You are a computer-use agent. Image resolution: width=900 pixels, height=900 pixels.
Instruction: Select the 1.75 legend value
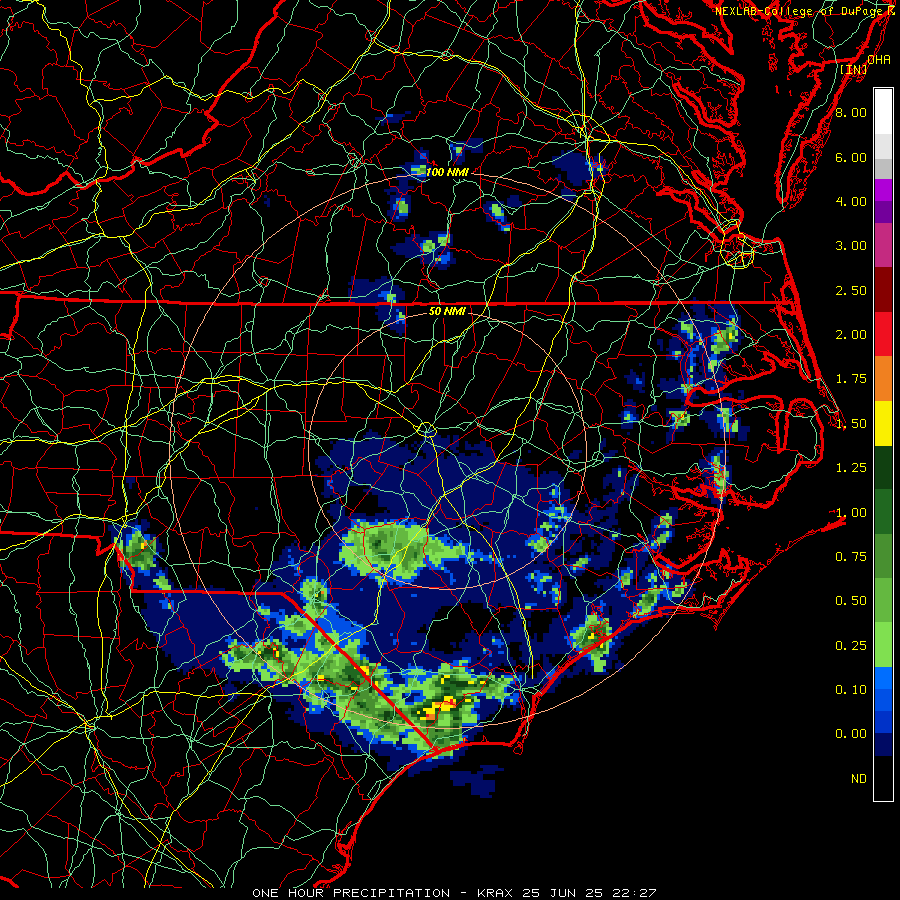(851, 379)
